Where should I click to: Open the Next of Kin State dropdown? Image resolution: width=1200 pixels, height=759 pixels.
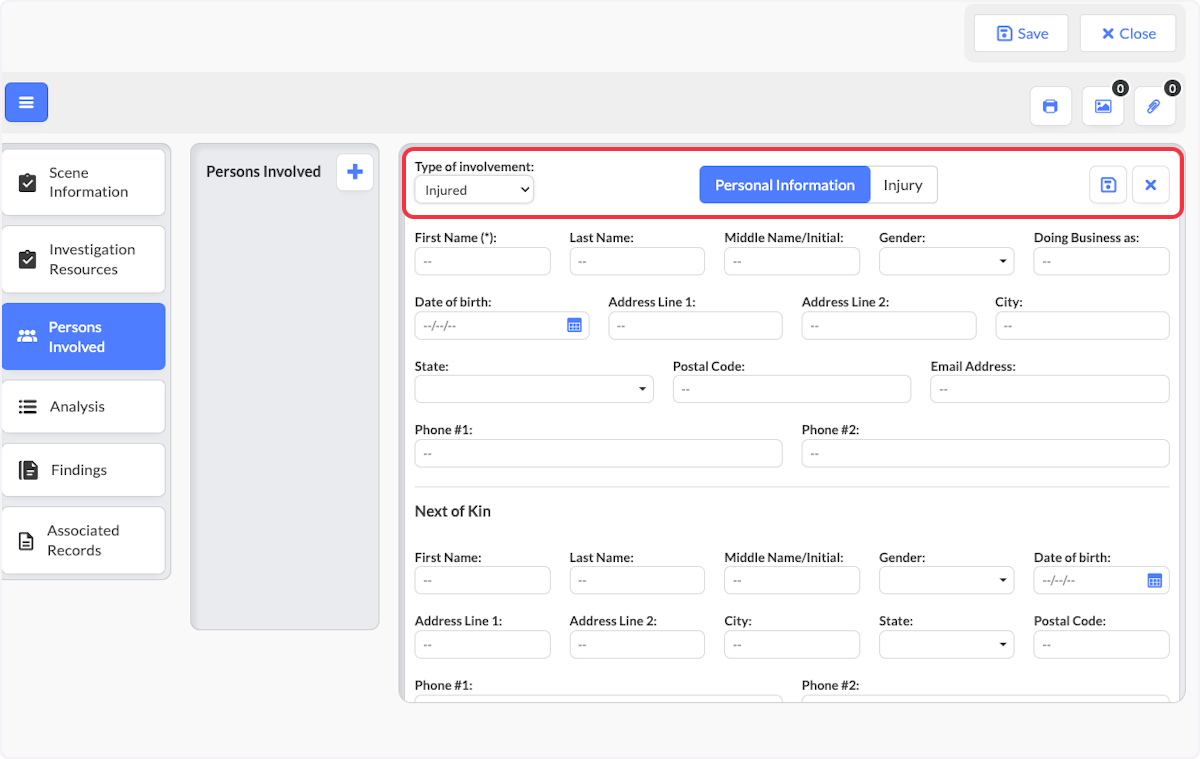[946, 644]
